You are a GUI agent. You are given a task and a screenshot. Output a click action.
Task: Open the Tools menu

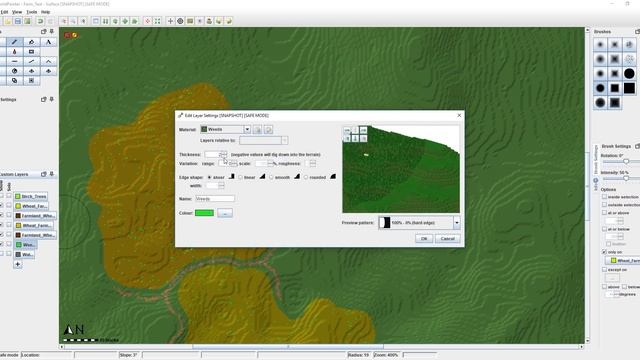click(31, 12)
